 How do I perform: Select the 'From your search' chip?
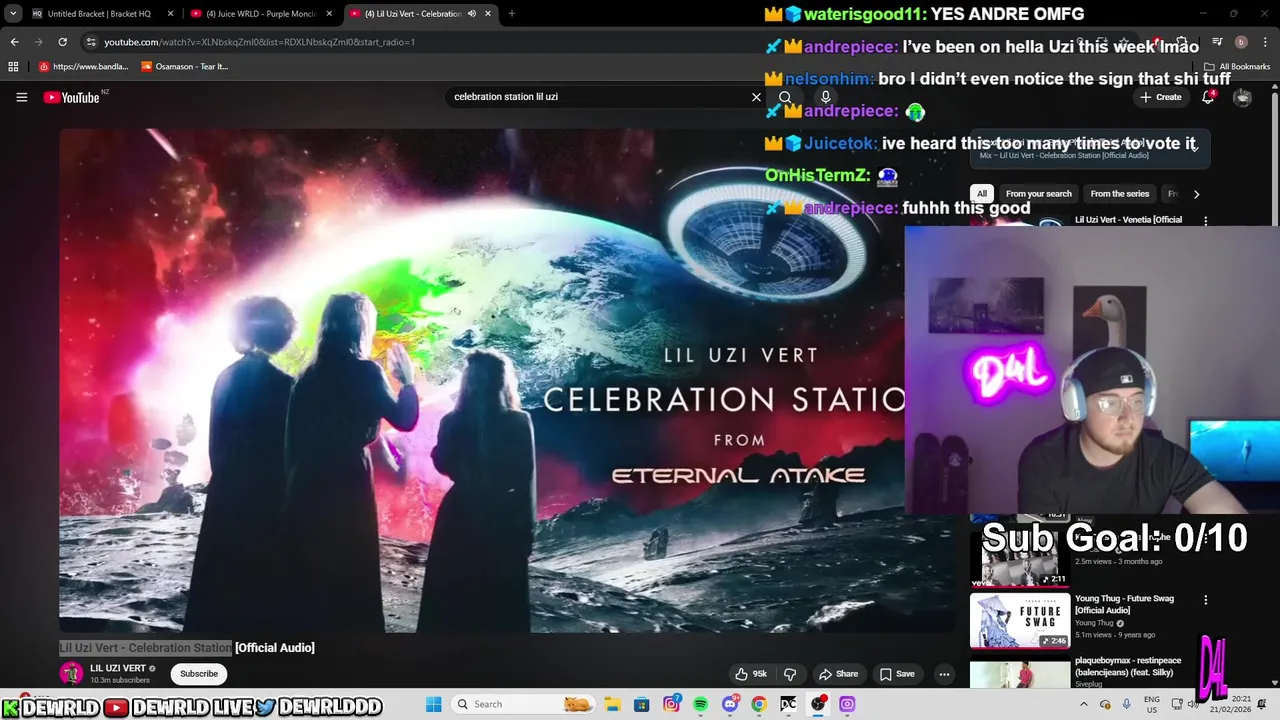[x=1038, y=194]
